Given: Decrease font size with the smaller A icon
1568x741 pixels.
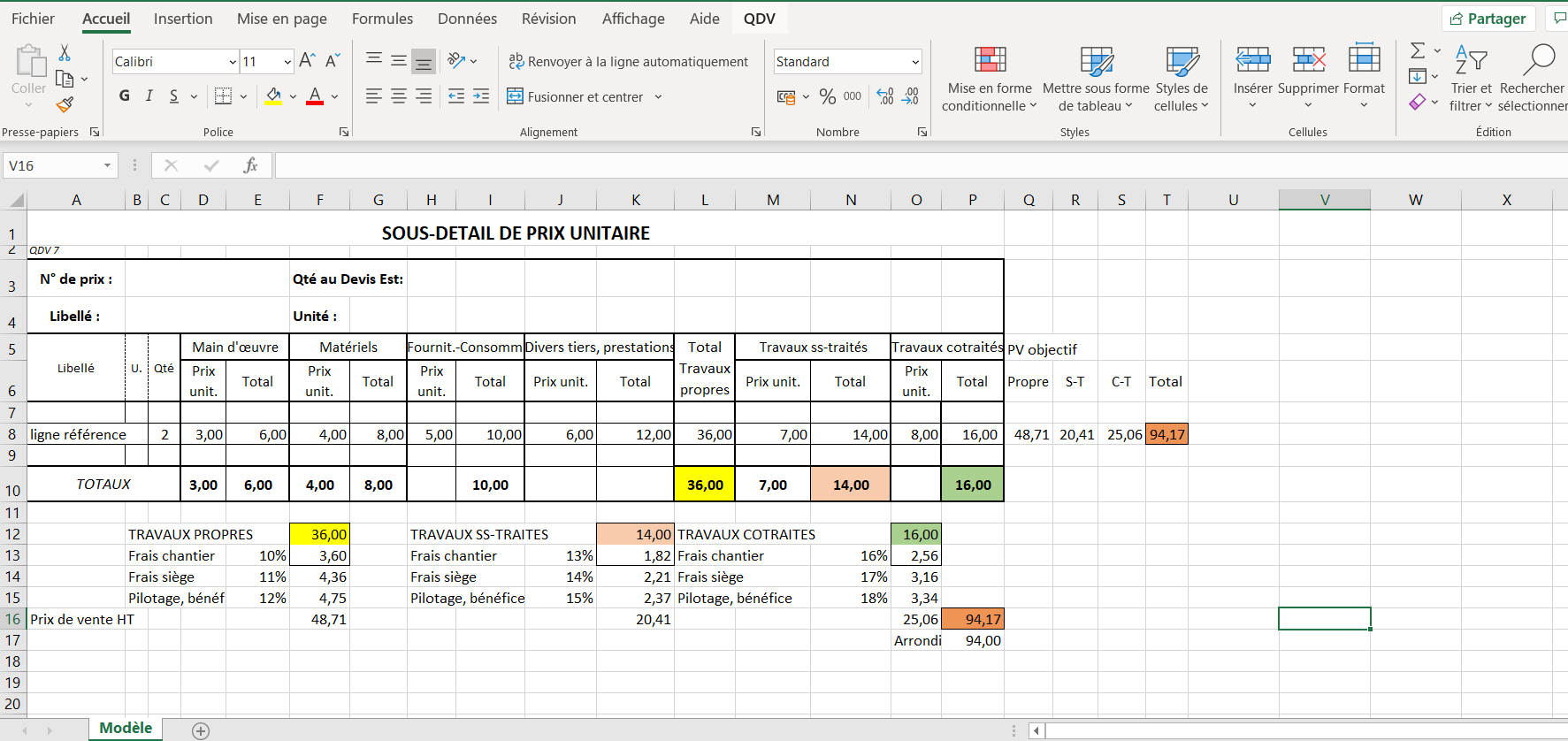Looking at the screenshot, I should tap(333, 61).
